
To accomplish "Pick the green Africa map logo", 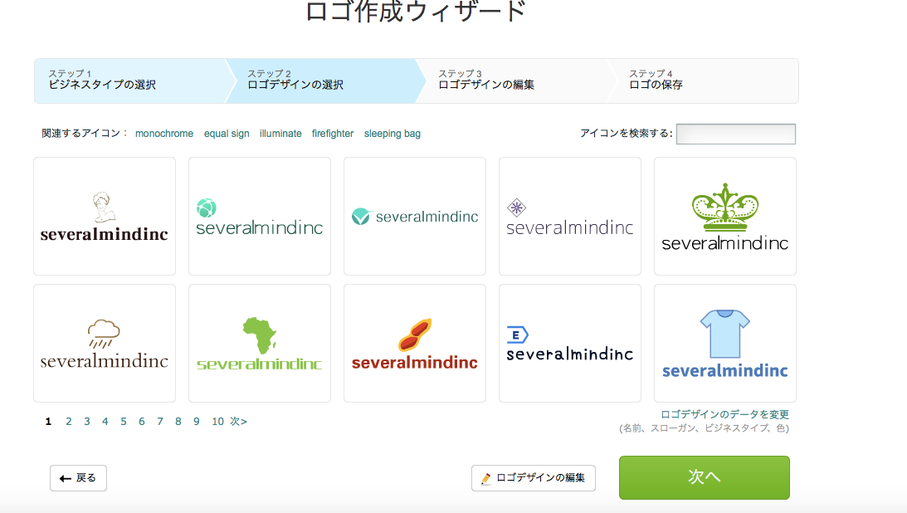I will 260,343.
